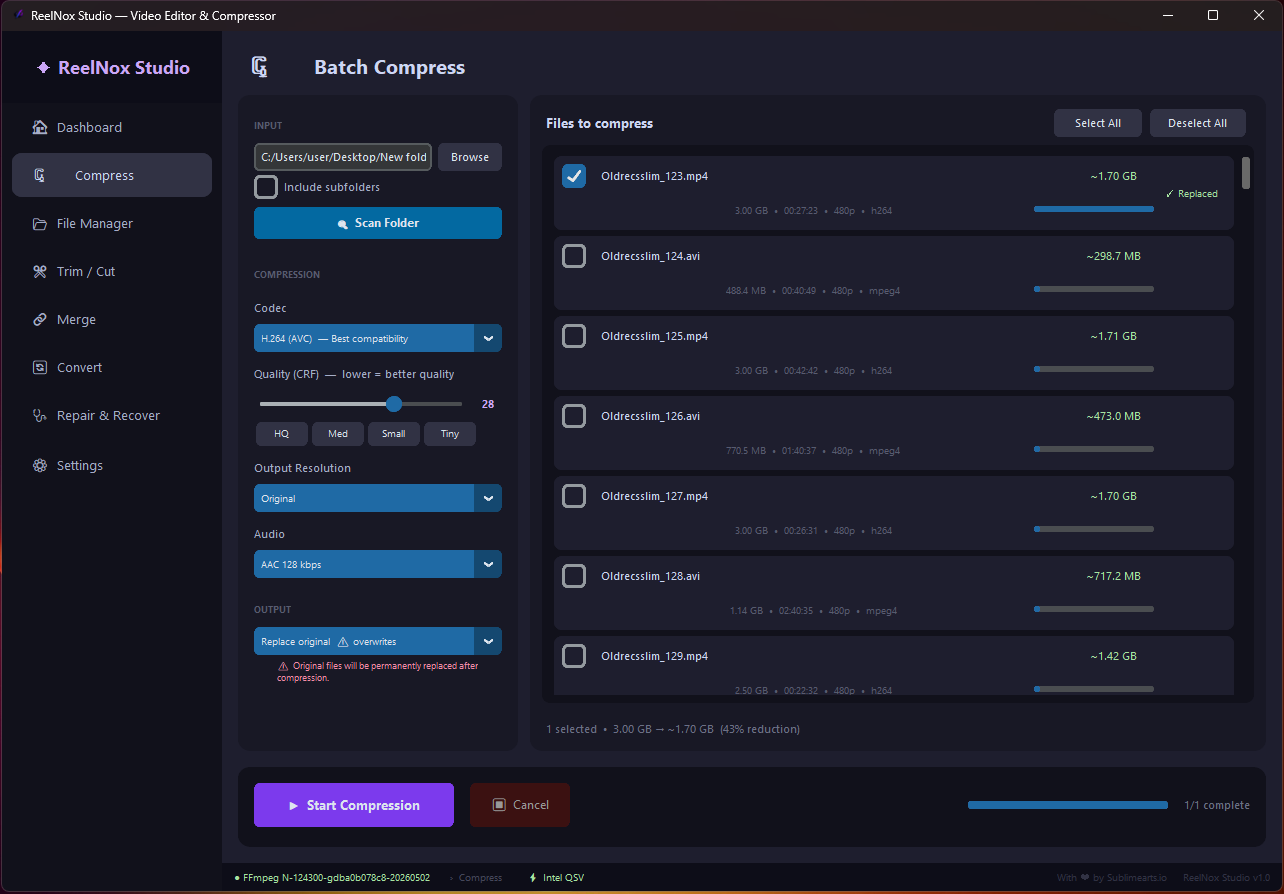
Task: Click the file list scrollbar
Action: click(x=1246, y=173)
